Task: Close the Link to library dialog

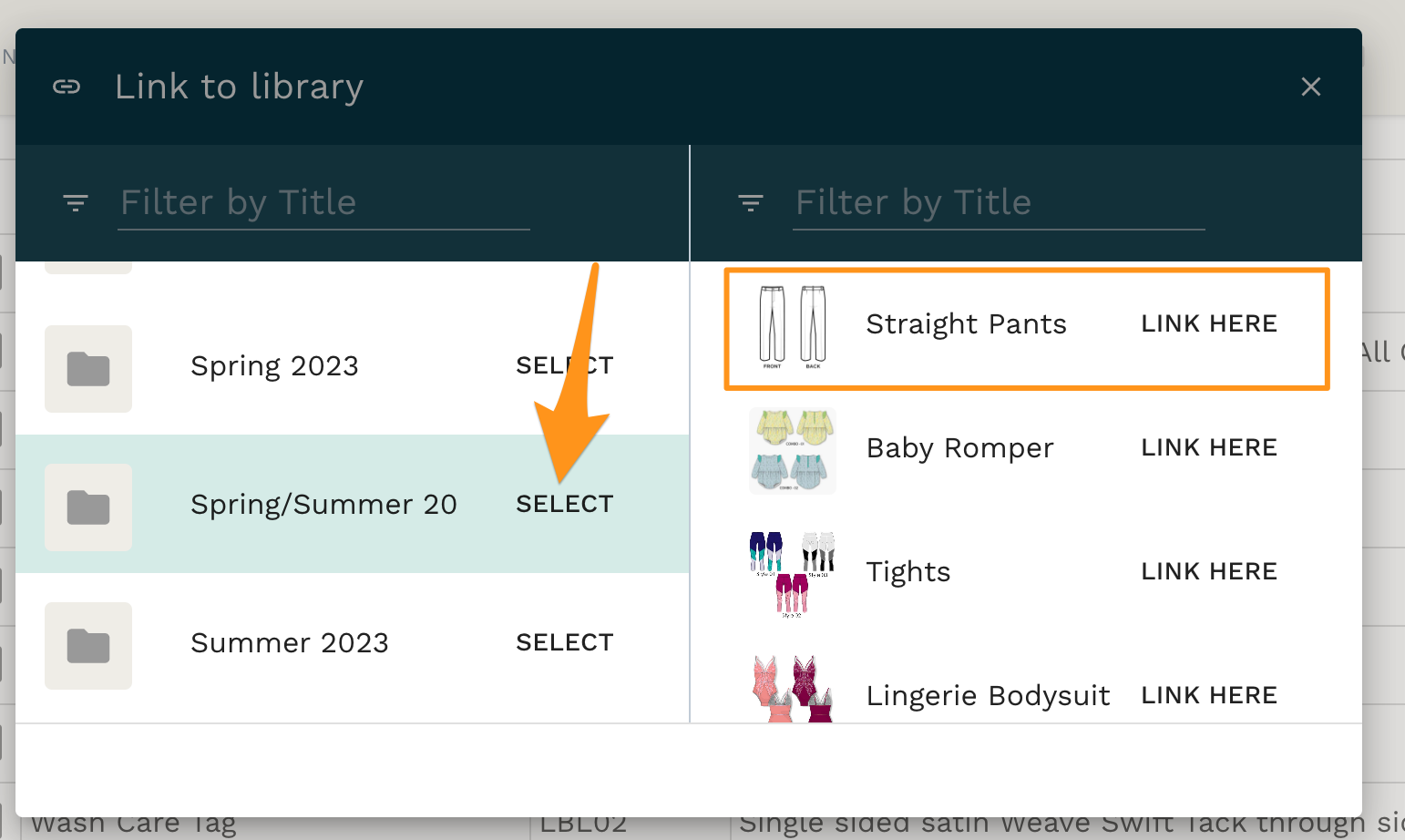Action: click(x=1310, y=87)
